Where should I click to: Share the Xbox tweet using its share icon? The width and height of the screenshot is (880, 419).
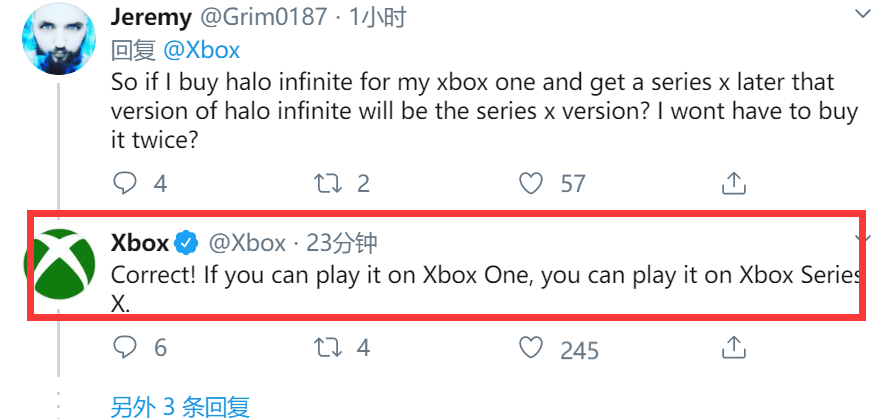[733, 346]
